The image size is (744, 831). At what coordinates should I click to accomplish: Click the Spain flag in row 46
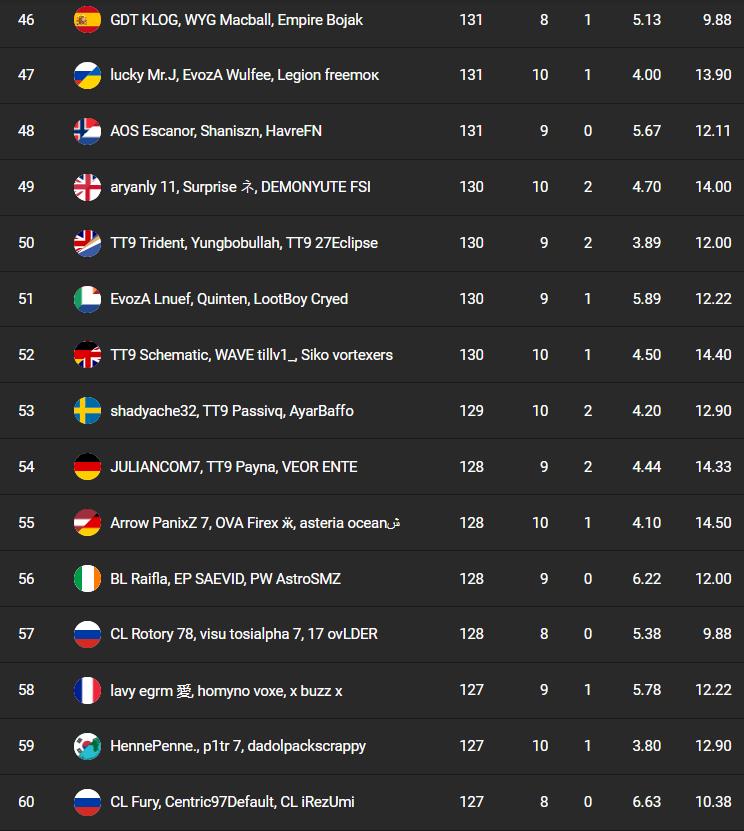click(88, 19)
